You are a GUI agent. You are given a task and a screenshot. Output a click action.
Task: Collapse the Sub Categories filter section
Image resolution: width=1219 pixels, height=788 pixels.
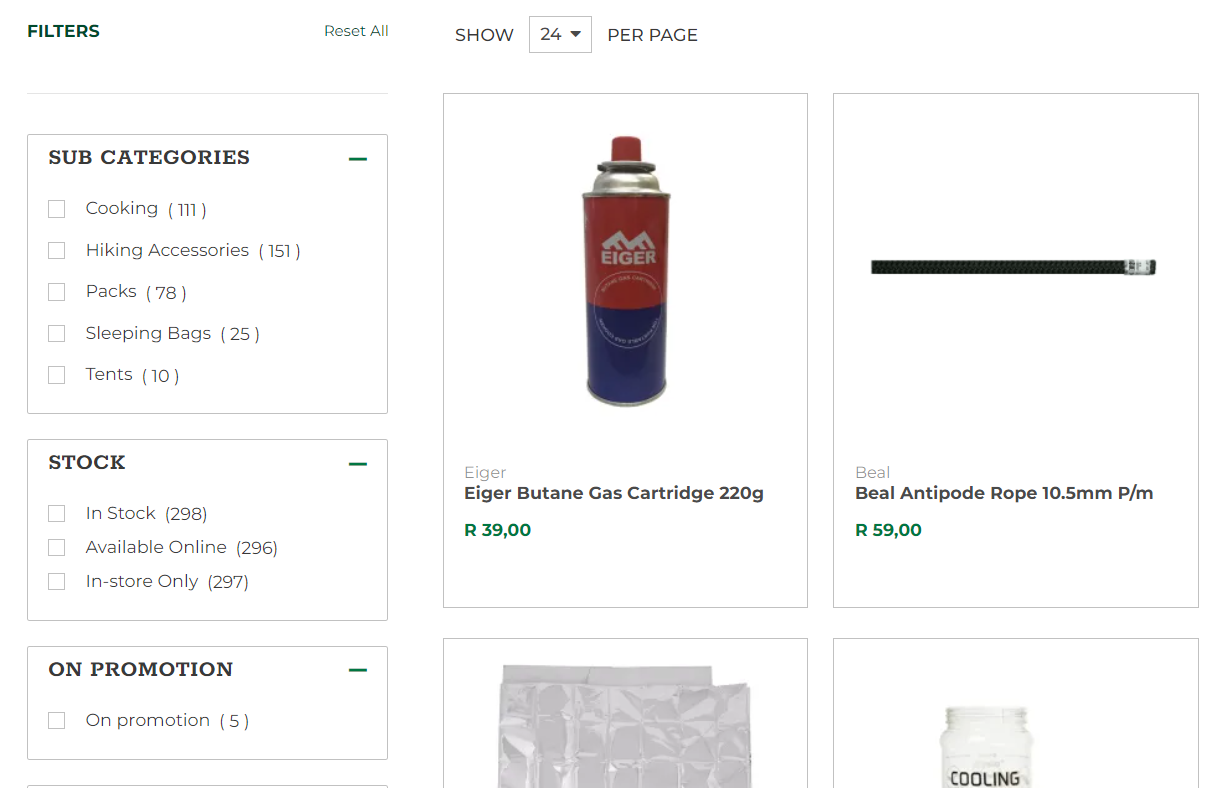pos(357,159)
